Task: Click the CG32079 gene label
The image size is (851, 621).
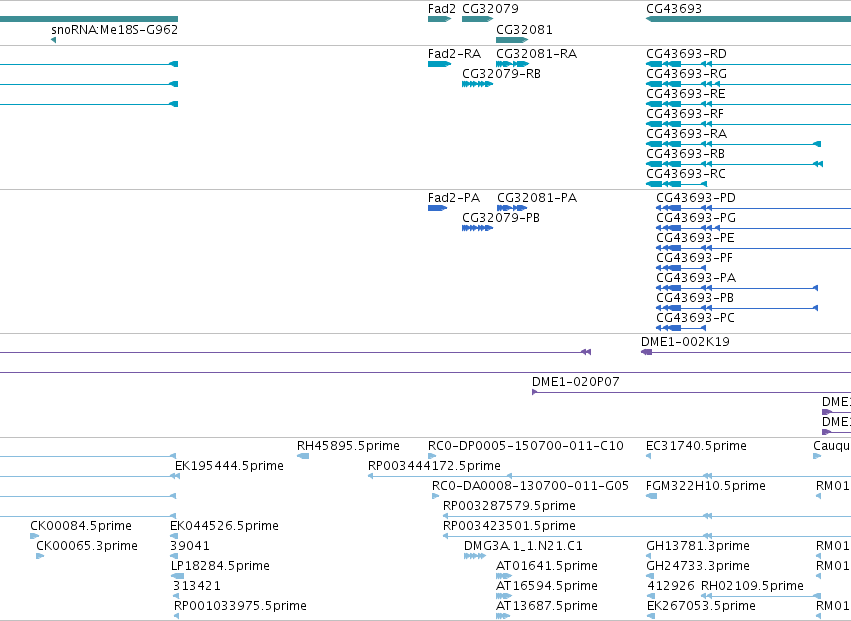Action: (490, 9)
